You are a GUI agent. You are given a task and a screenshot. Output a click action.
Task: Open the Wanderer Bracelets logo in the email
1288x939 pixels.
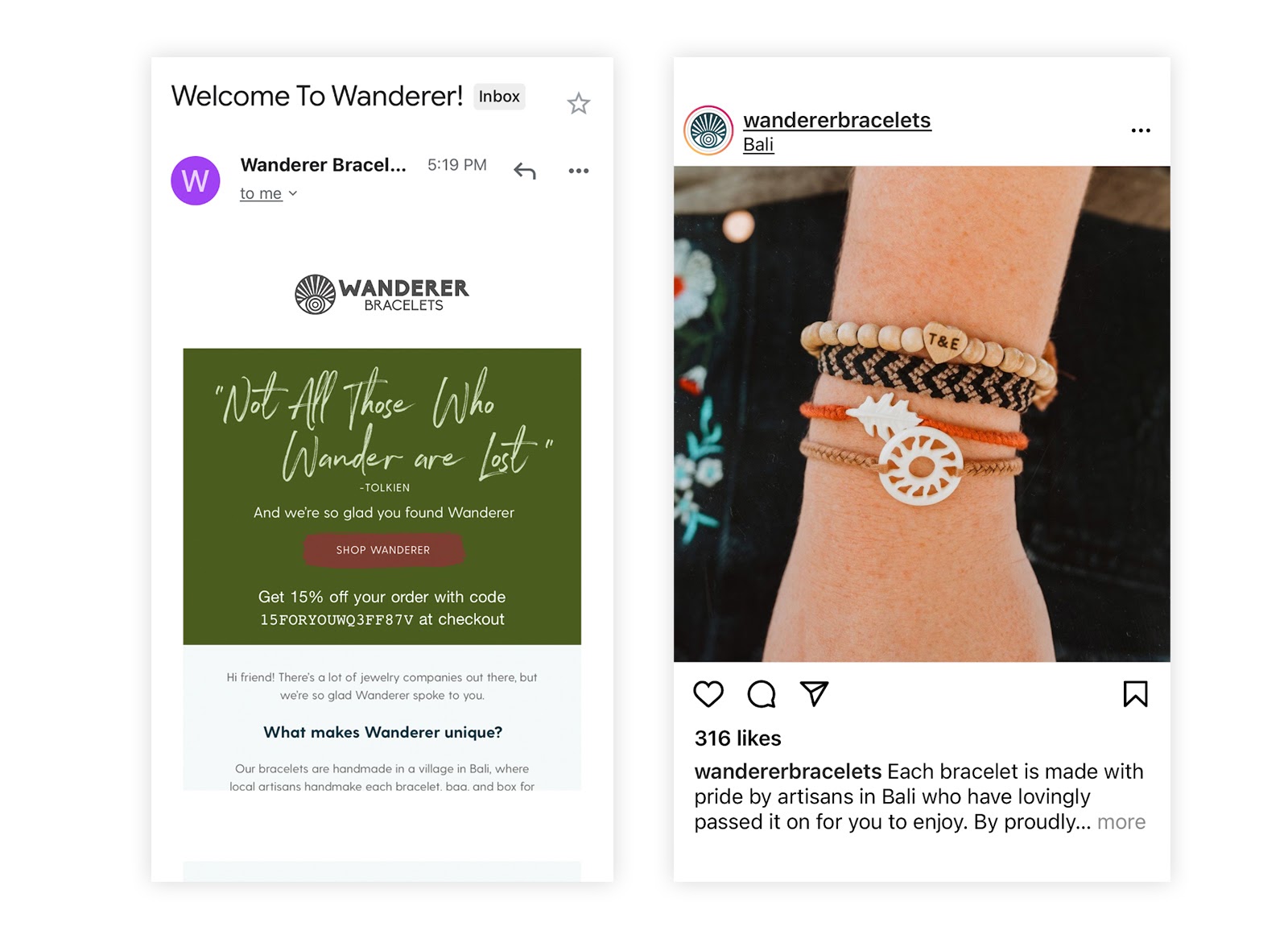382,294
